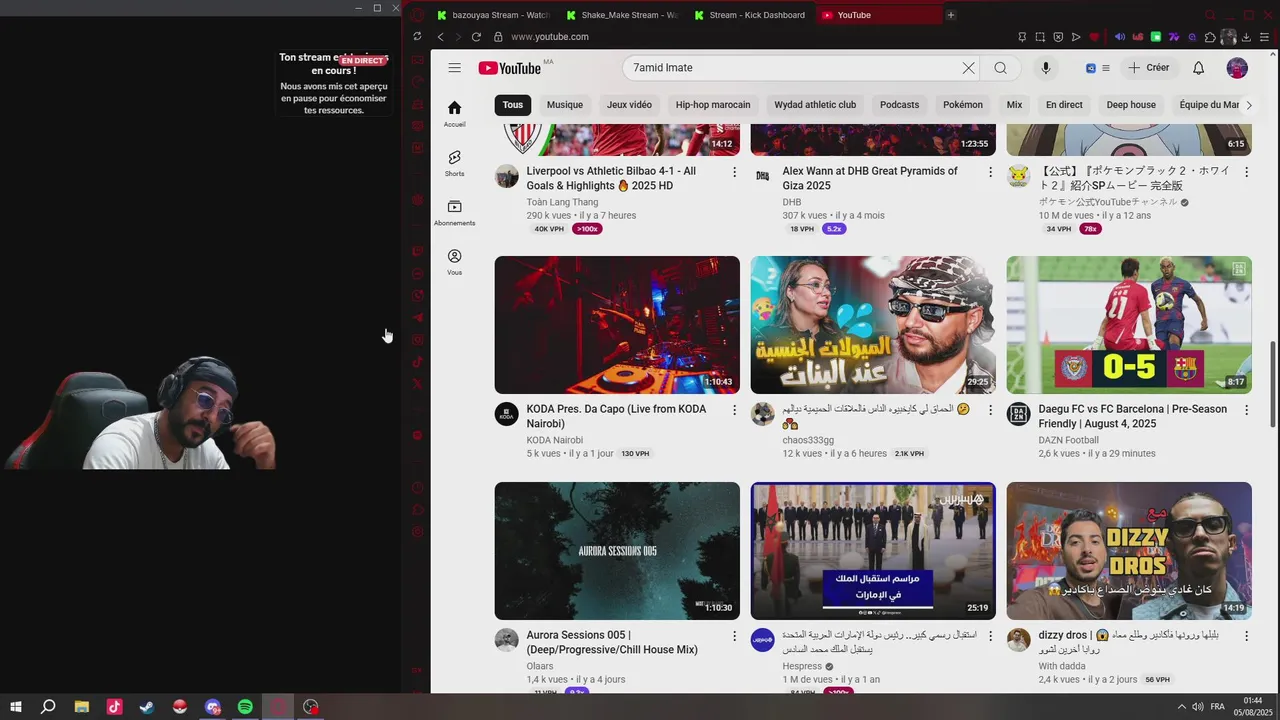
Task: Play the Aurora Sessions 005 thumbnail
Action: [x=617, y=551]
